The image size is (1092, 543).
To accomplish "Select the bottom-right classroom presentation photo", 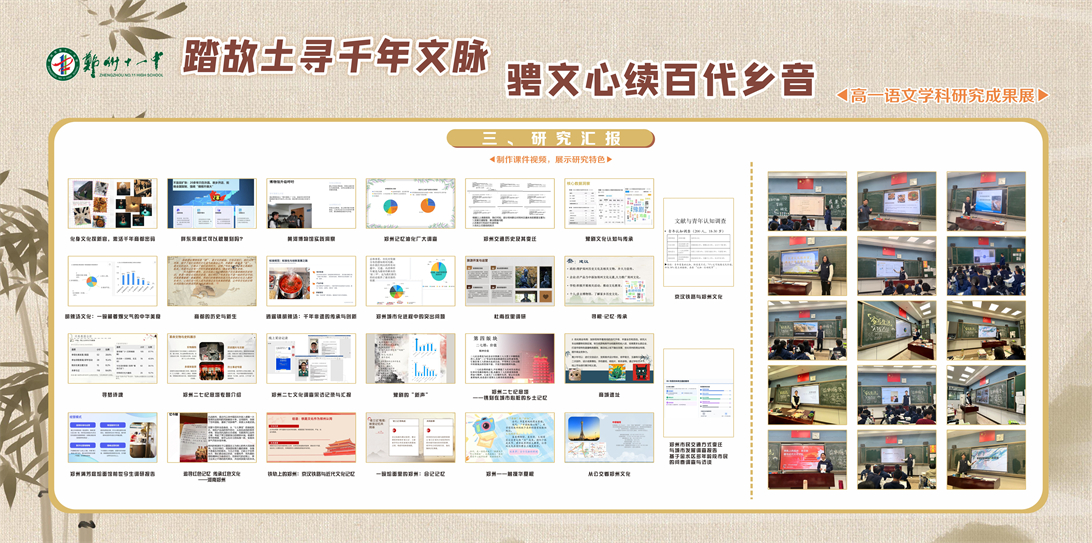I will (x=986, y=459).
